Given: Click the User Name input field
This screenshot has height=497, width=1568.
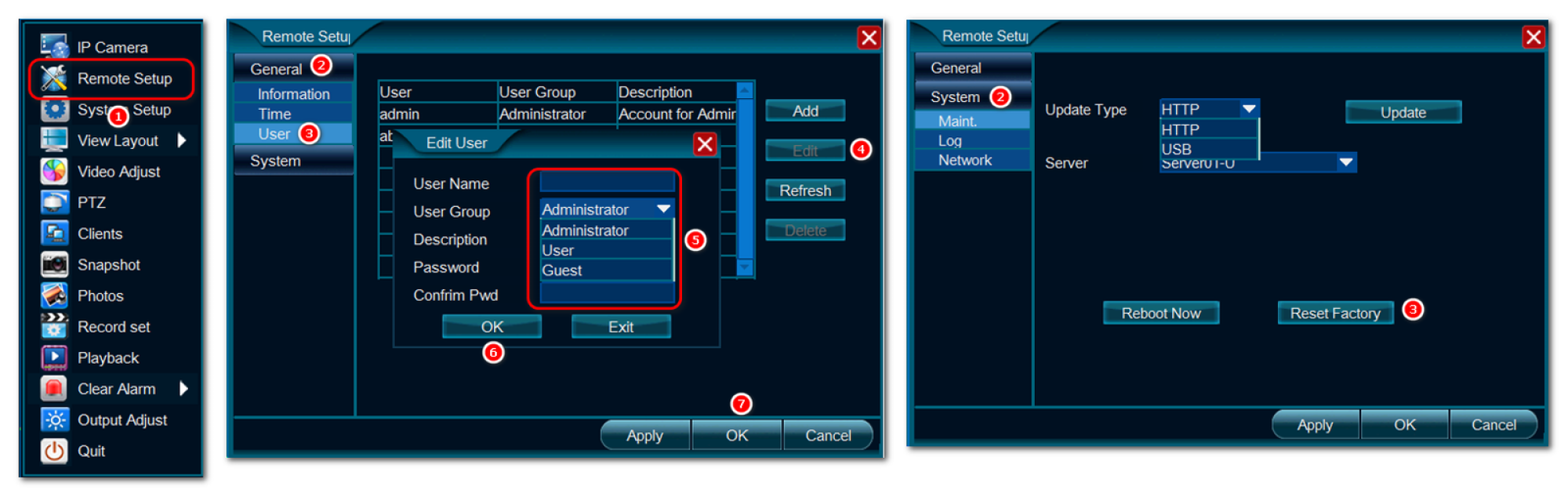Looking at the screenshot, I should tap(607, 183).
